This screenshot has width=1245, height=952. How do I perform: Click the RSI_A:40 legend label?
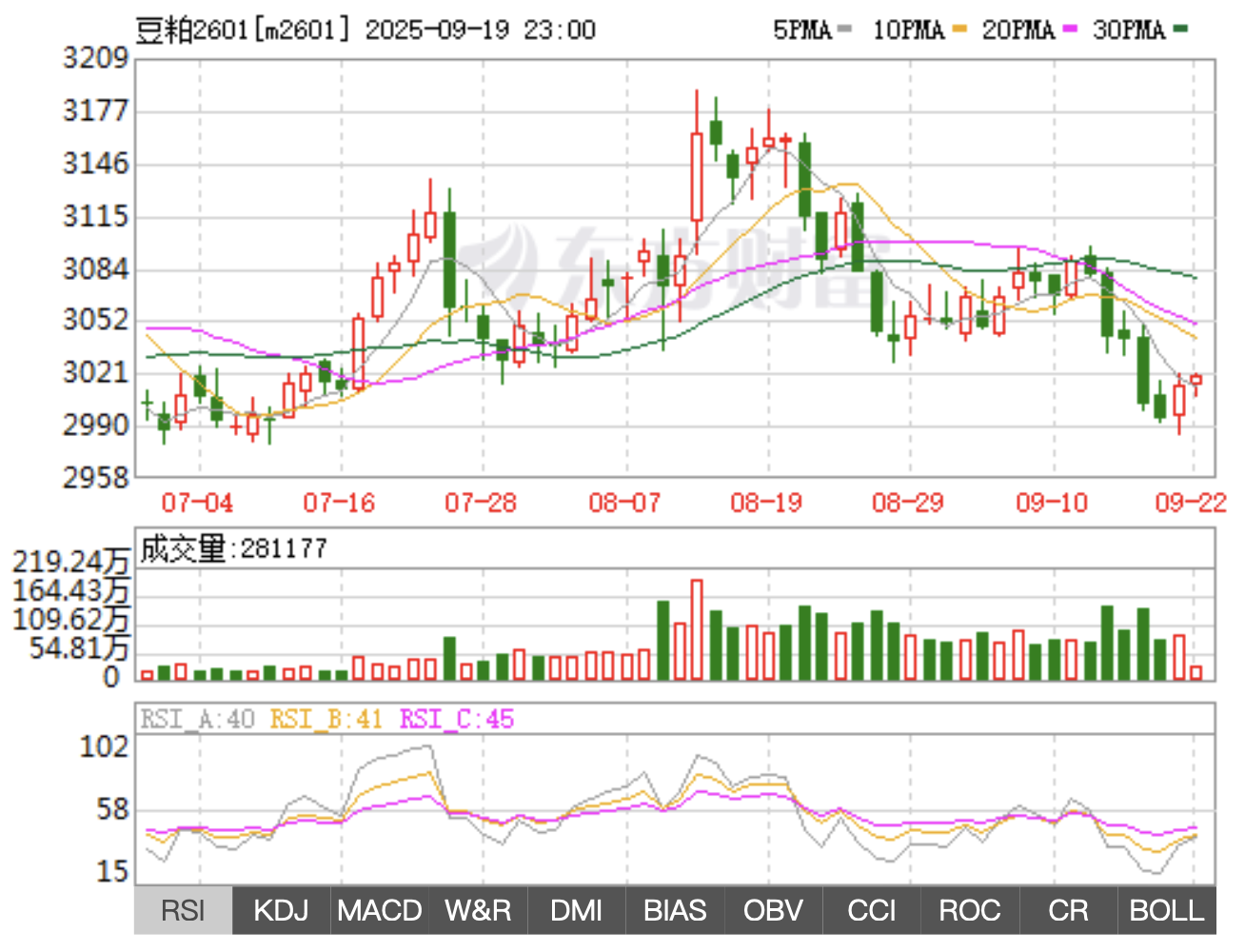[x=198, y=719]
